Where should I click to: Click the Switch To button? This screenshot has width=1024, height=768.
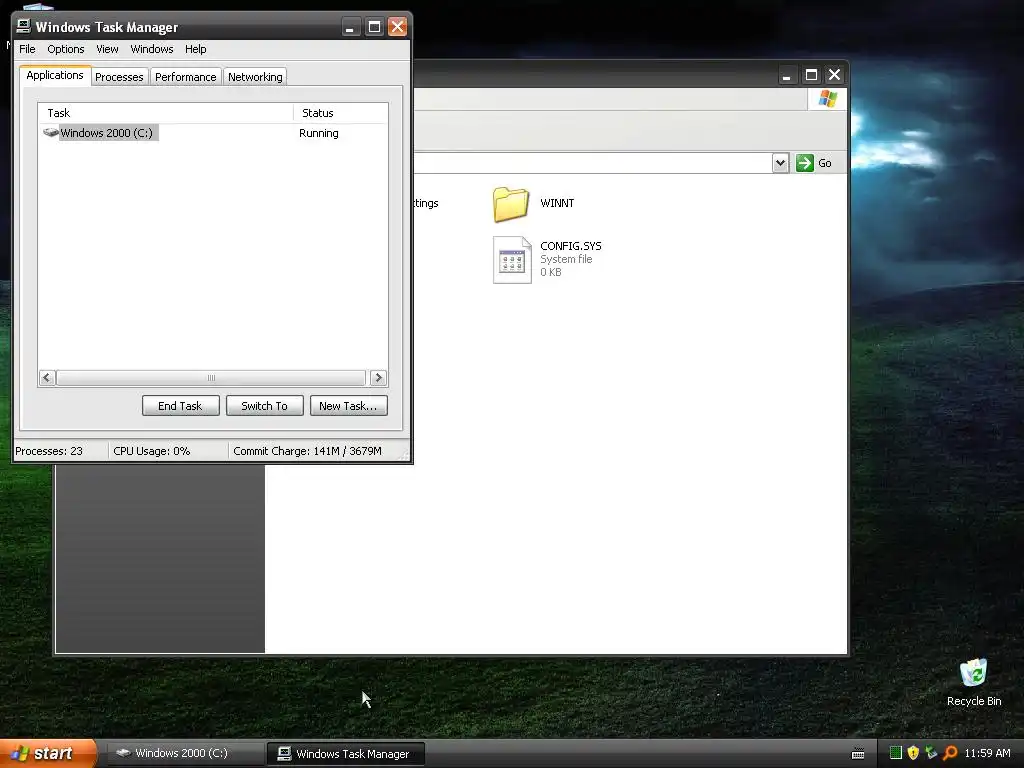[264, 406]
